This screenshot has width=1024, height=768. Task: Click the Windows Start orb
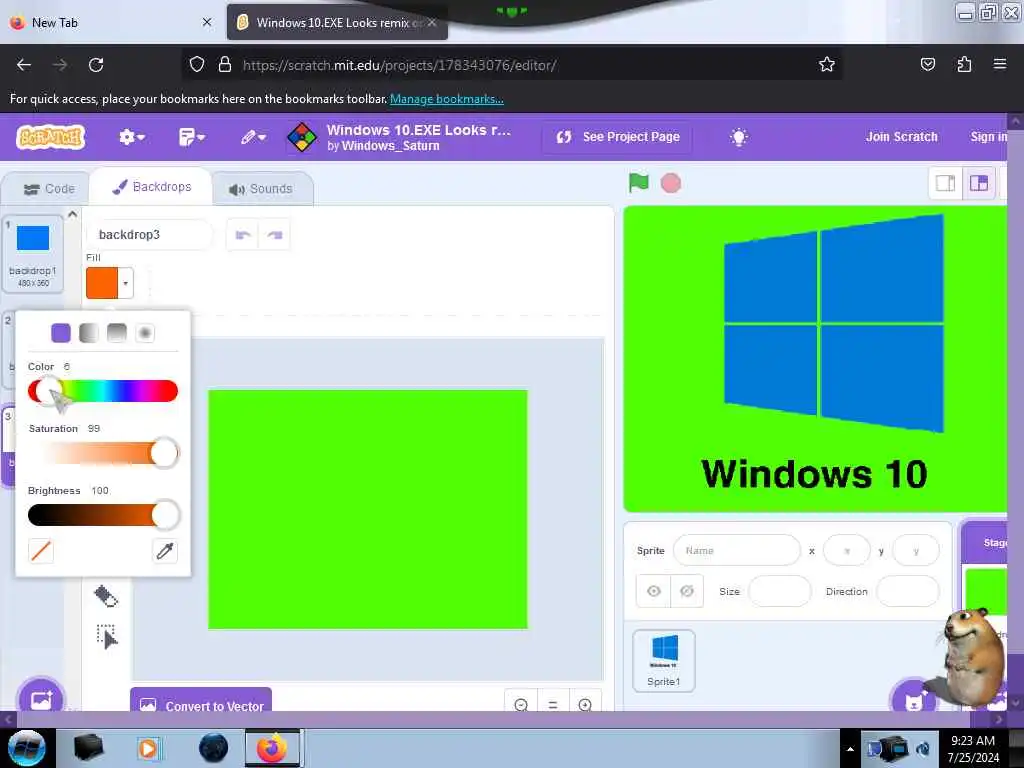click(x=27, y=748)
